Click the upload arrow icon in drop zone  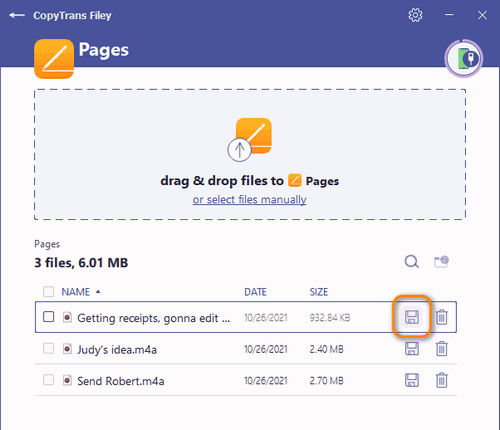pos(239,150)
